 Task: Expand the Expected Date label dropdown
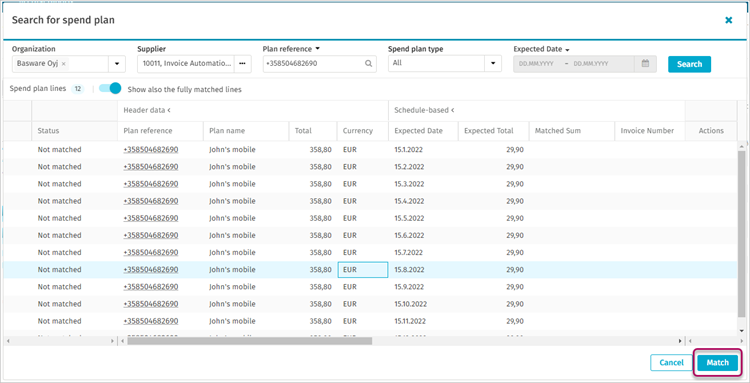click(x=567, y=49)
